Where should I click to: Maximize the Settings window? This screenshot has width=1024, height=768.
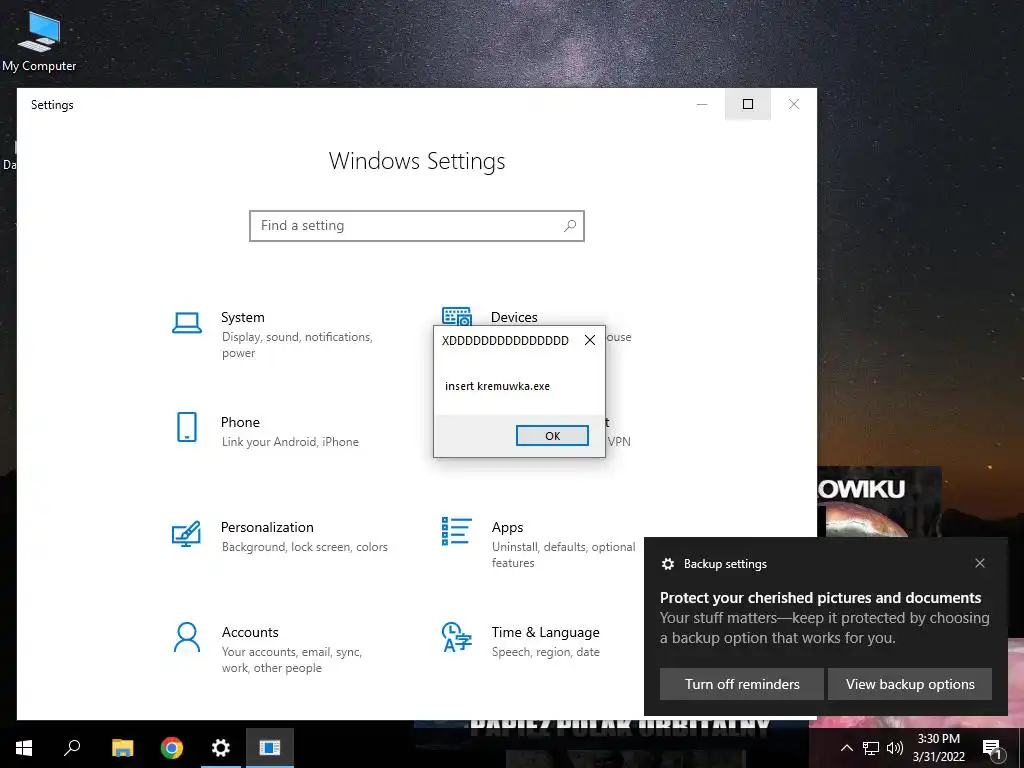pyautogui.click(x=748, y=104)
